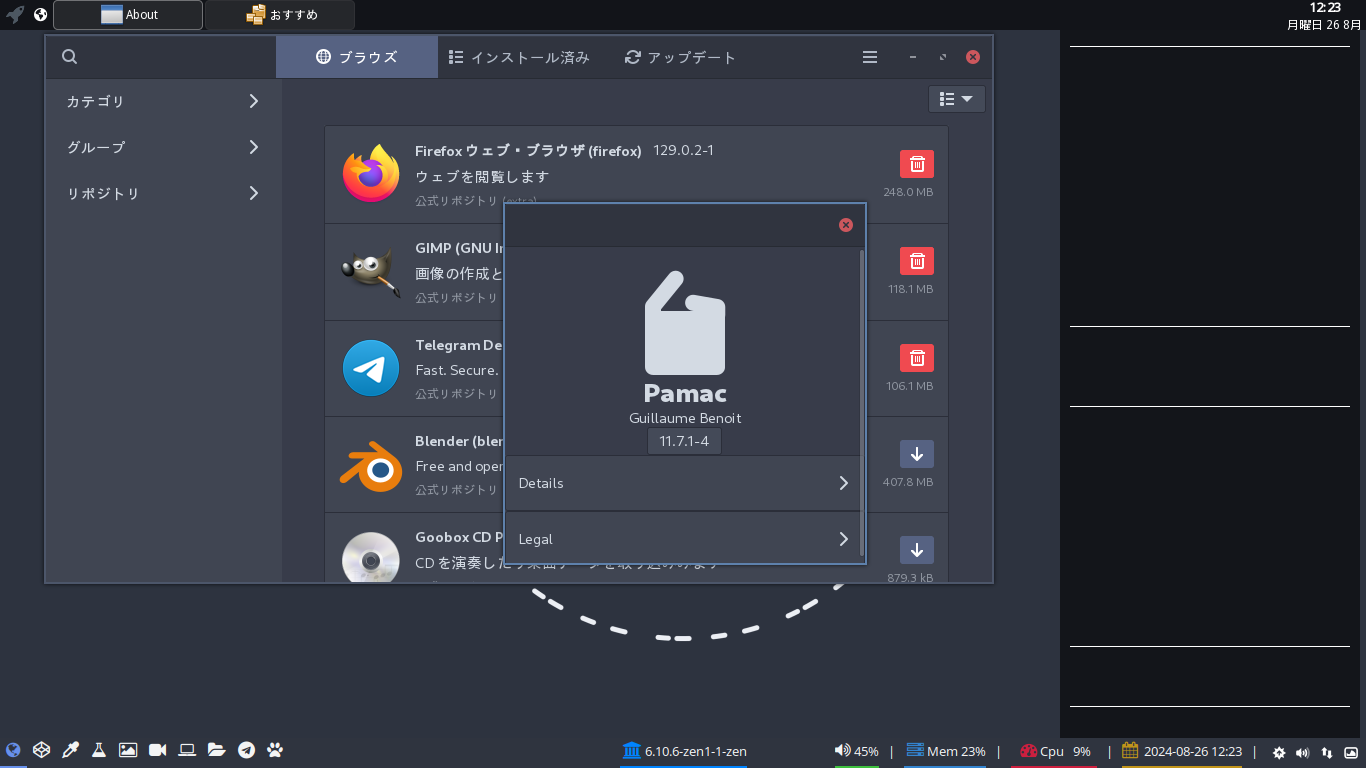Expand the リポジトリ sidebar section
Image resolution: width=1366 pixels, height=768 pixels.
click(x=163, y=193)
